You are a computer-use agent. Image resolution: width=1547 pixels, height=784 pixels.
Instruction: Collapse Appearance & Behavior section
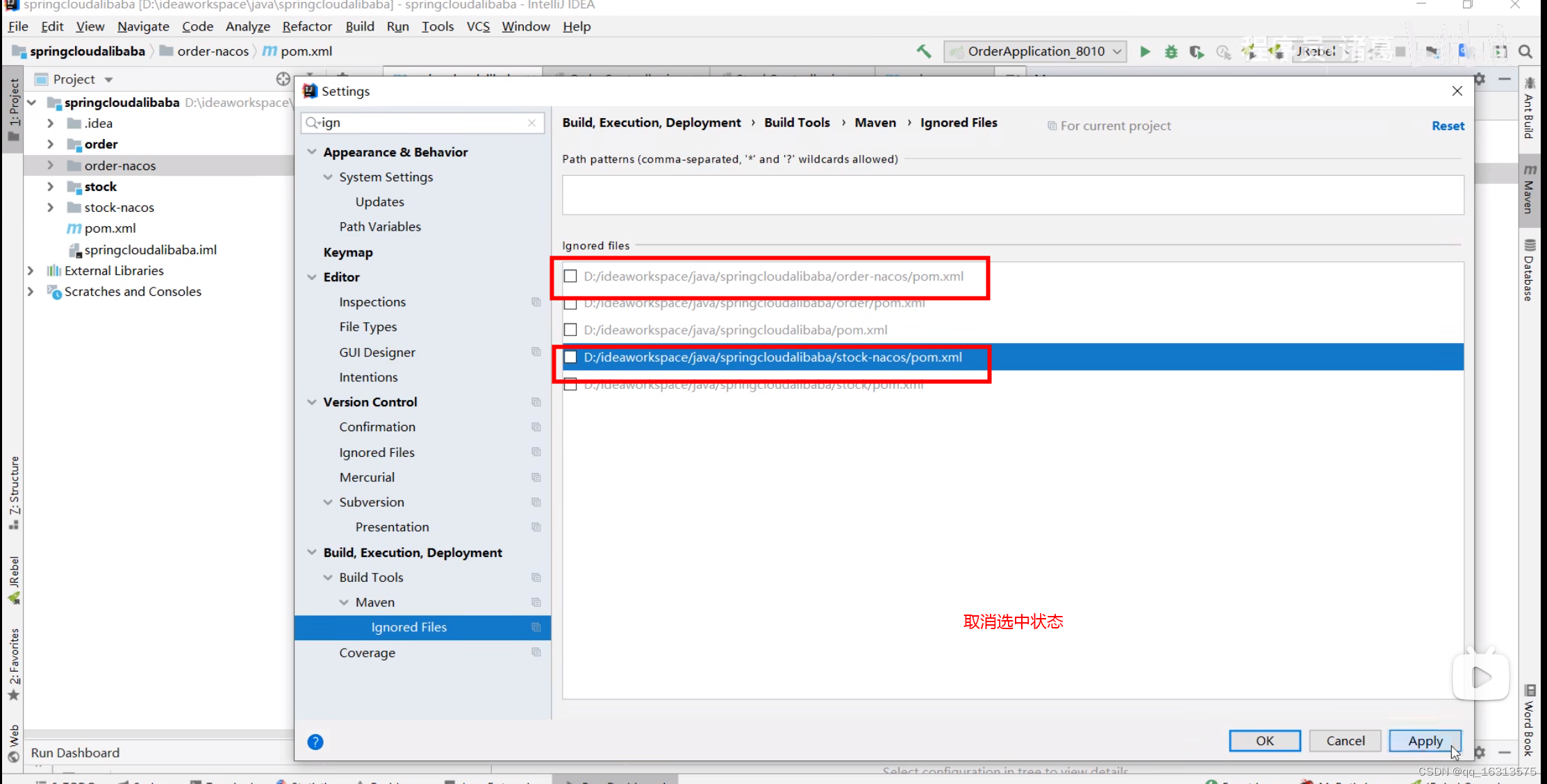coord(312,151)
